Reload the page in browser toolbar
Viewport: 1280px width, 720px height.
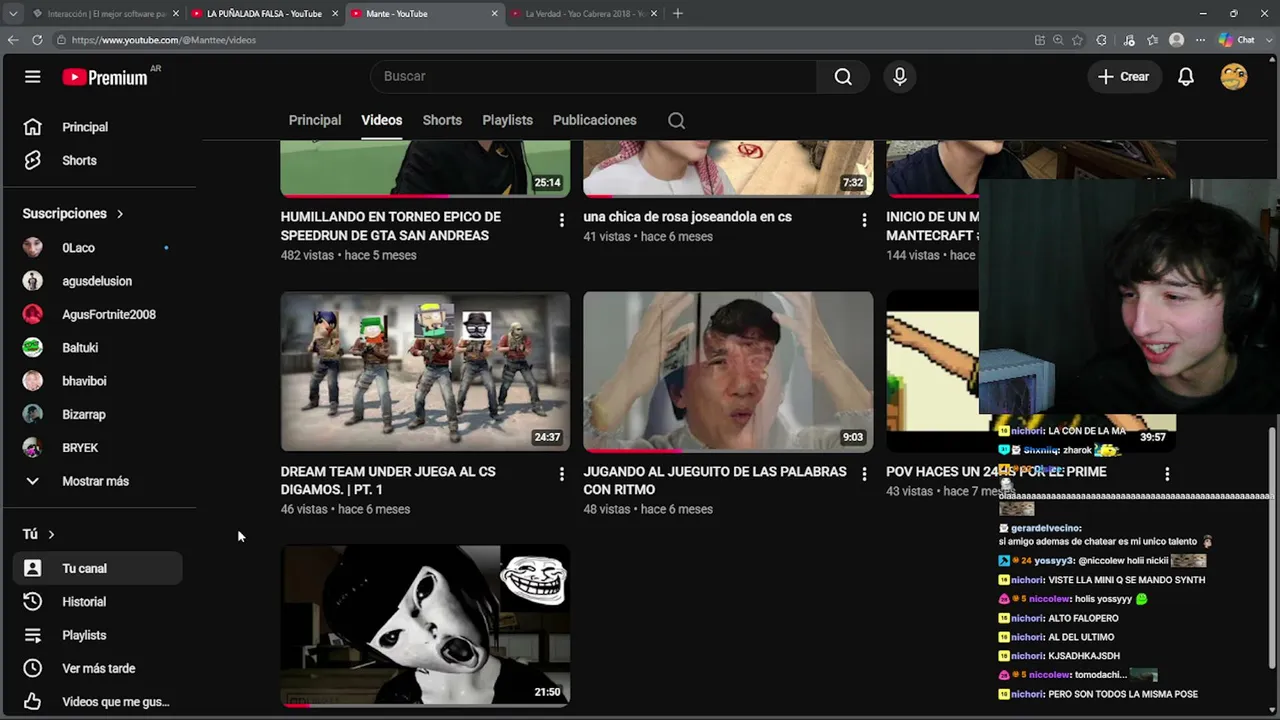pyautogui.click(x=37, y=40)
